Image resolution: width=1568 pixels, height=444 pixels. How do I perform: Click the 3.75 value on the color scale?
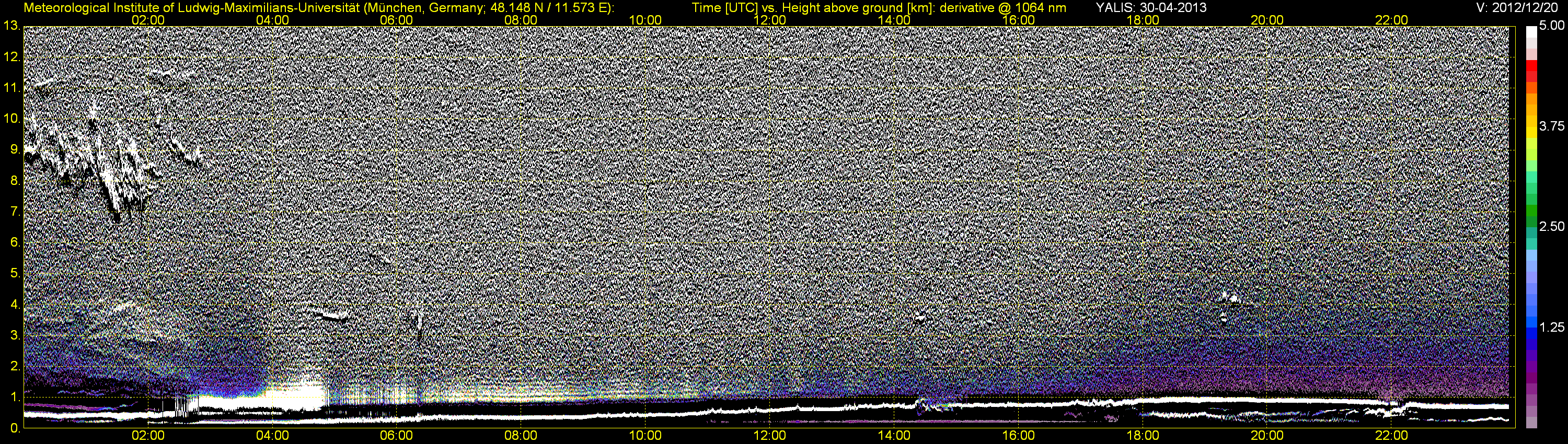click(x=1552, y=126)
